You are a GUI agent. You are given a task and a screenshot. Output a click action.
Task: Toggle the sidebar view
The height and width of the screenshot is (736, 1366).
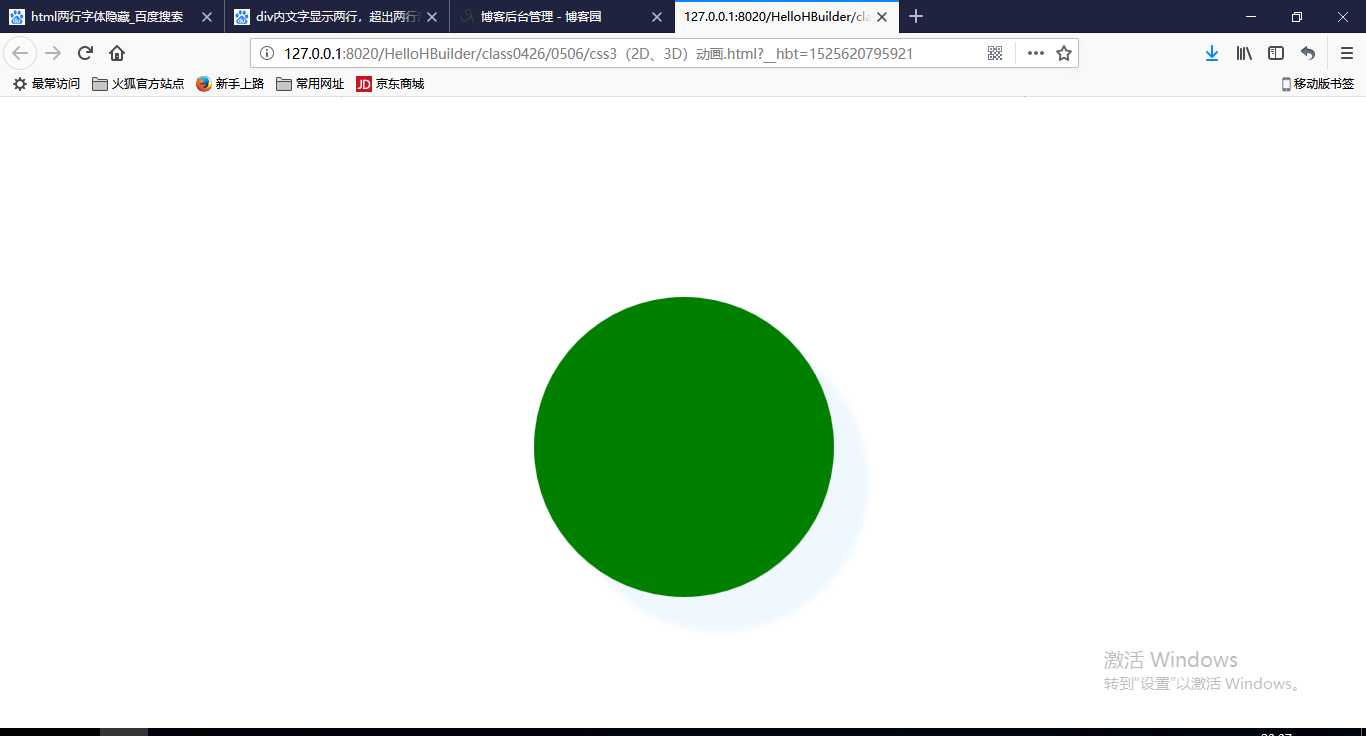pos(1276,53)
